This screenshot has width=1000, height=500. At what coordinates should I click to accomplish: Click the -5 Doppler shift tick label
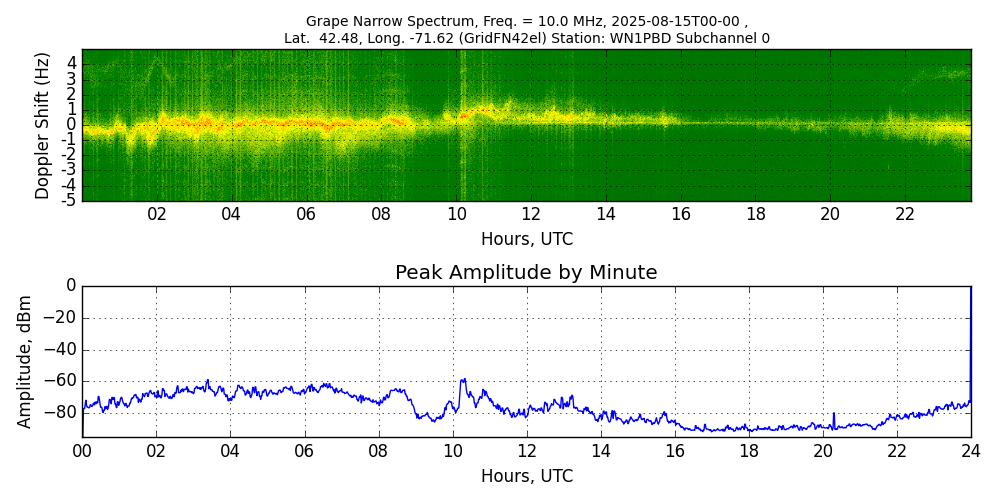70,201
